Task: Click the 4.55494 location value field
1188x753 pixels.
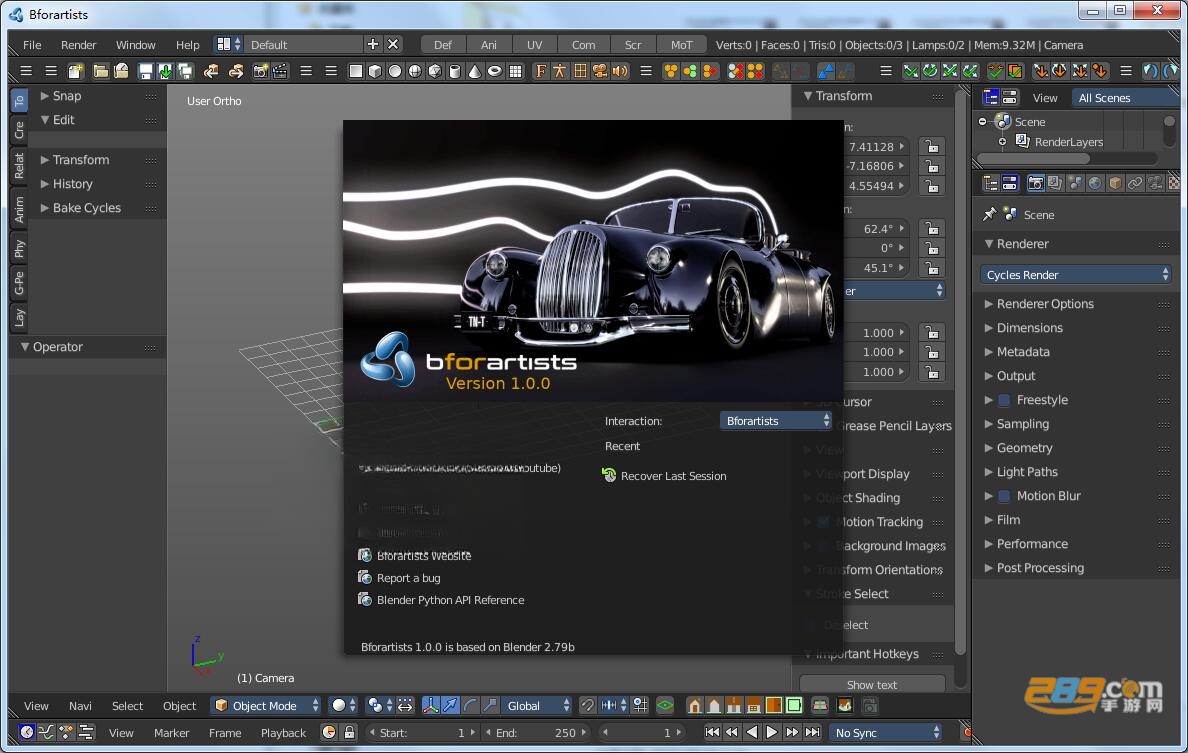Action: click(874, 186)
